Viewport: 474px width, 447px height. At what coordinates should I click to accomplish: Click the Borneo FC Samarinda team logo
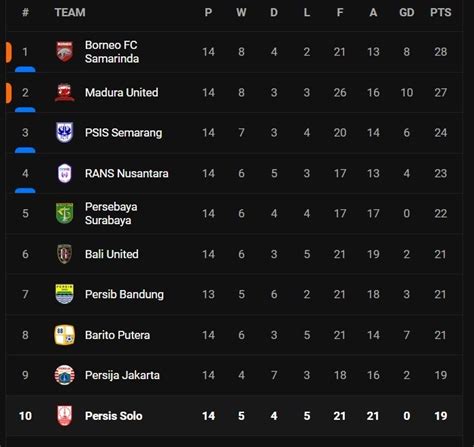coord(64,52)
